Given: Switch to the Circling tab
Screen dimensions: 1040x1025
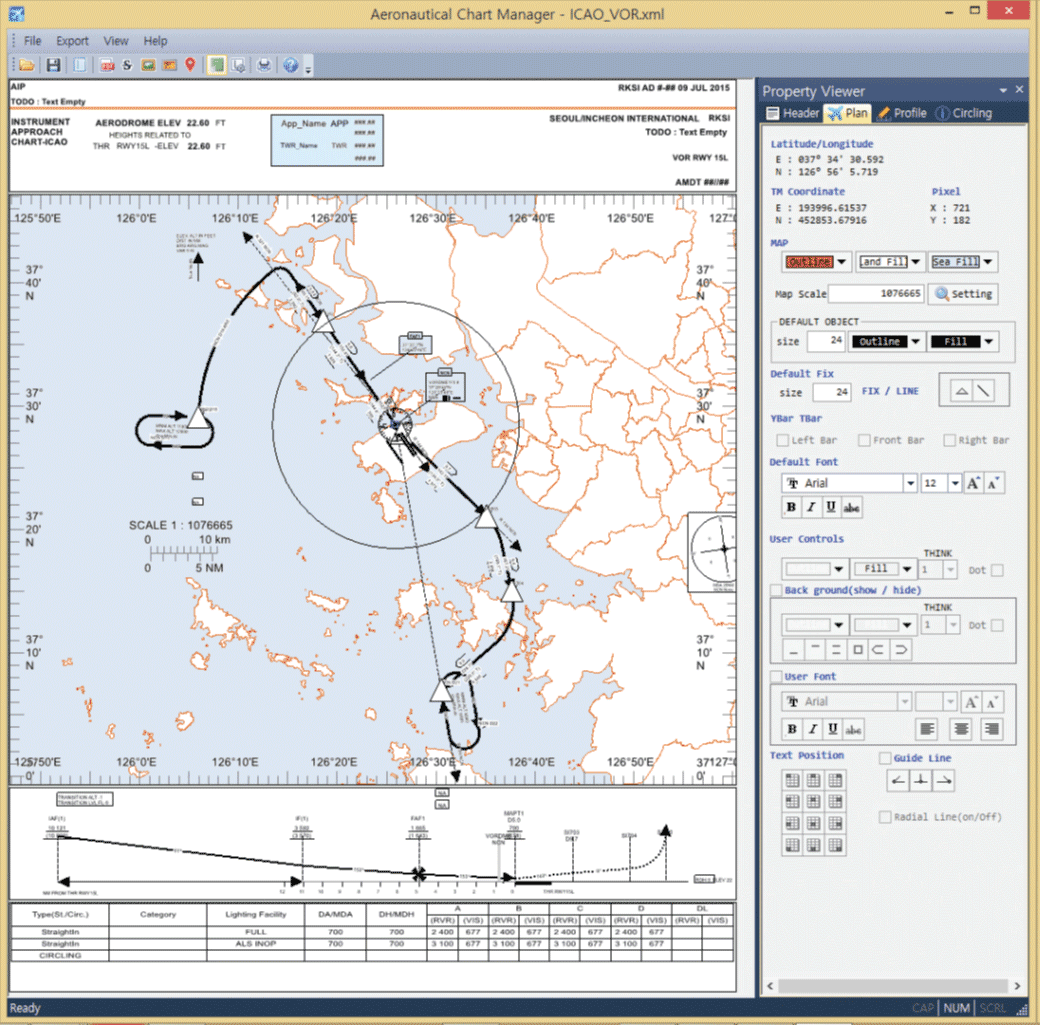Looking at the screenshot, I should click(x=964, y=113).
